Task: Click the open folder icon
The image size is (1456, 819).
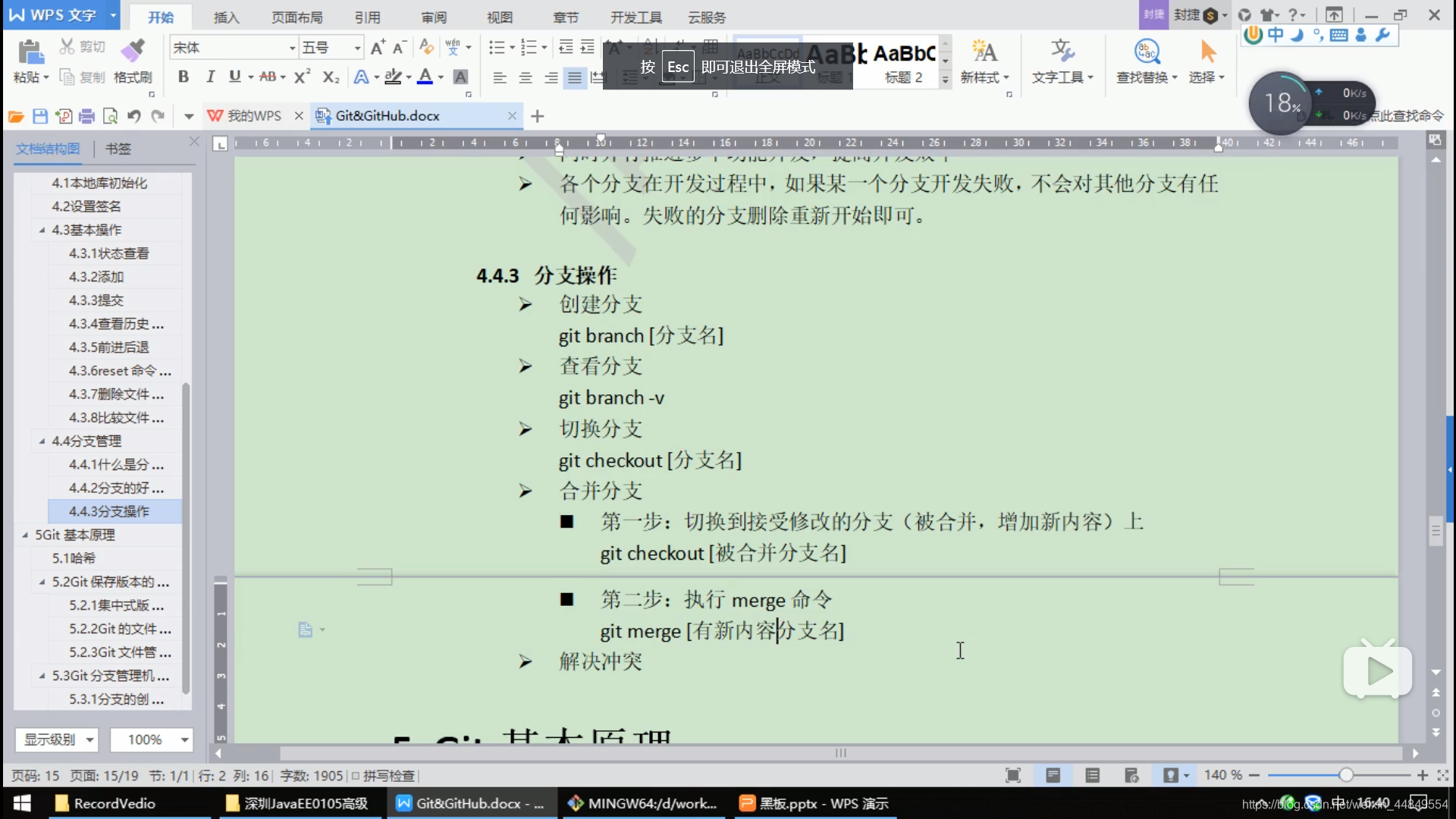Action: coord(16,116)
